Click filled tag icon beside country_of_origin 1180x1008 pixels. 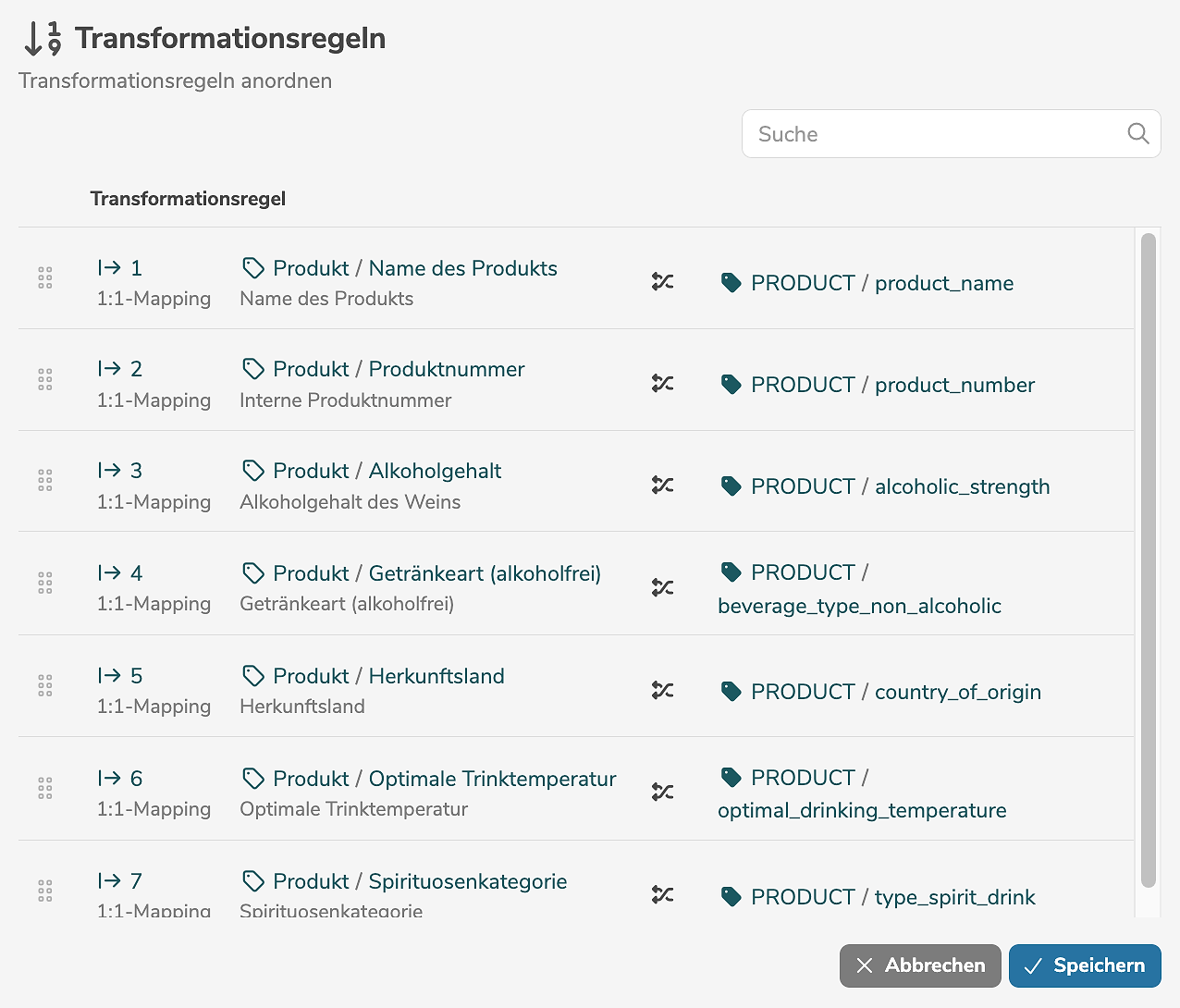pos(731,692)
